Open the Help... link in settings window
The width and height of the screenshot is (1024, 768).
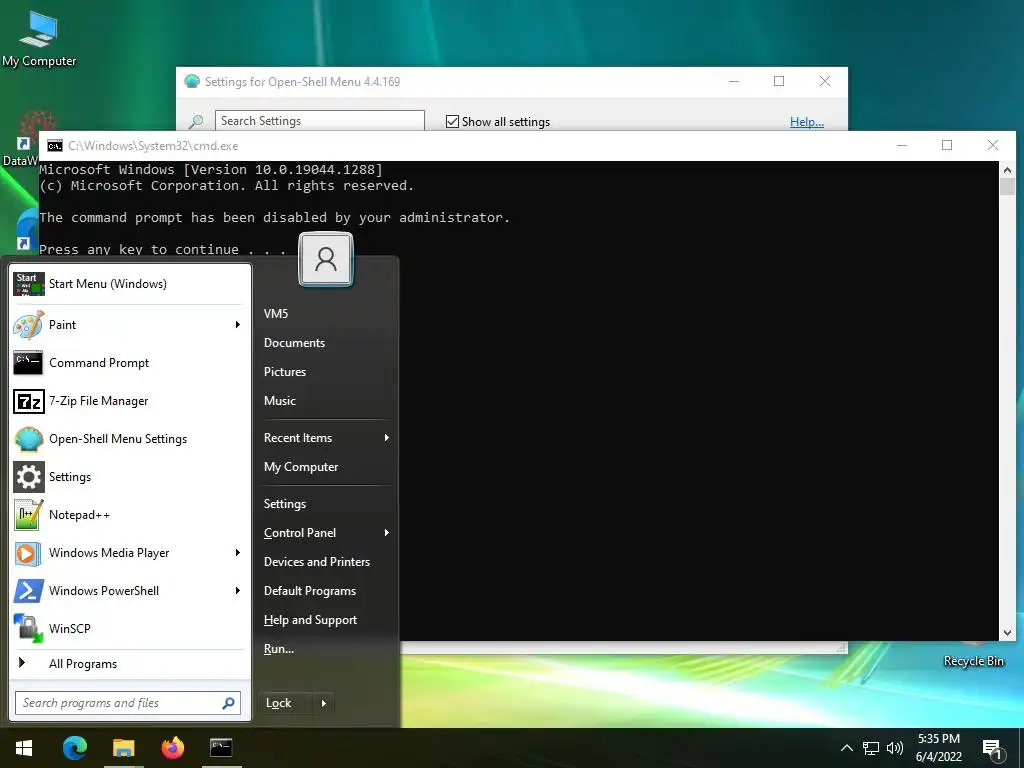(807, 121)
